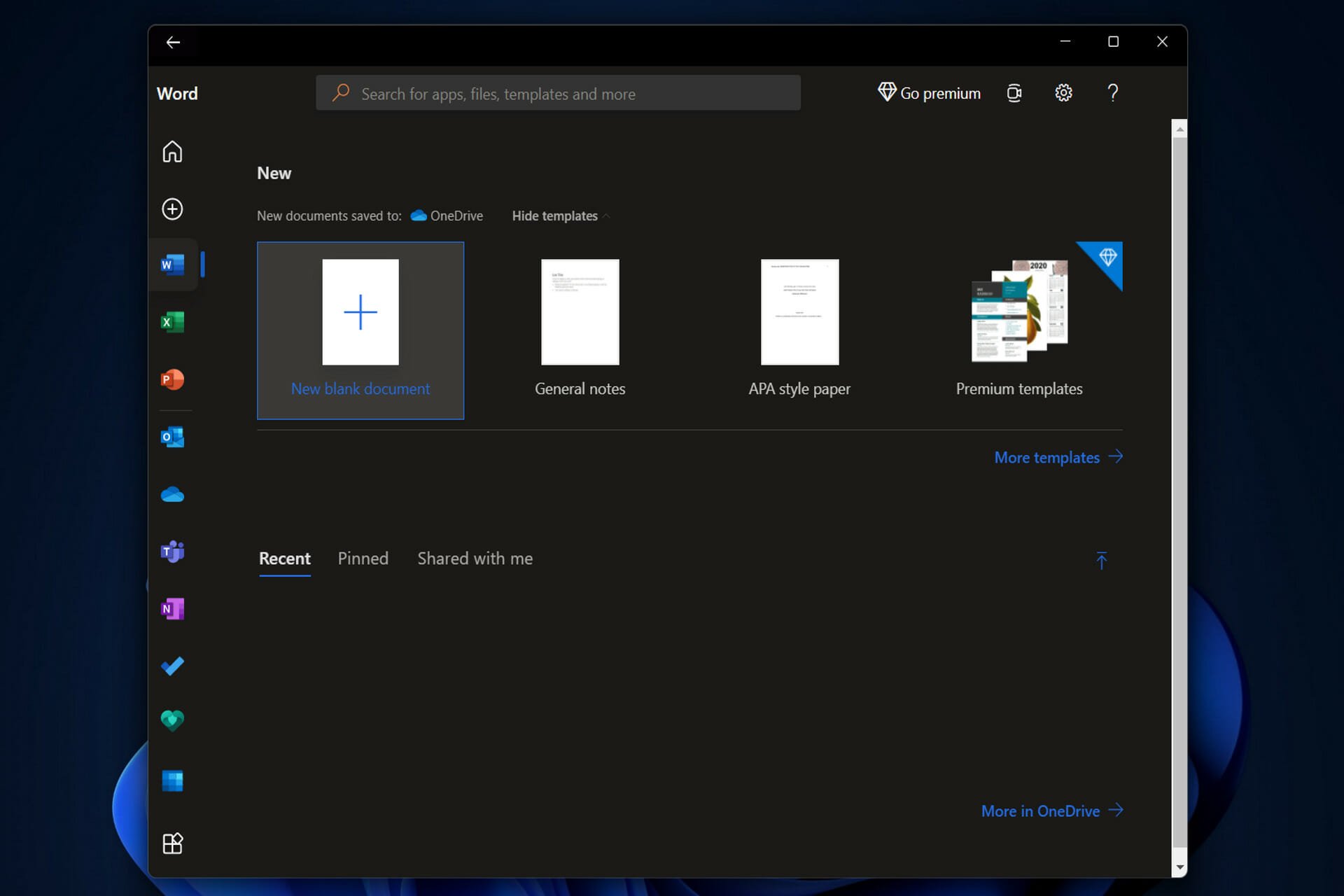Toggle the connected devices icon
The width and height of the screenshot is (1344, 896).
pyautogui.click(x=1014, y=93)
